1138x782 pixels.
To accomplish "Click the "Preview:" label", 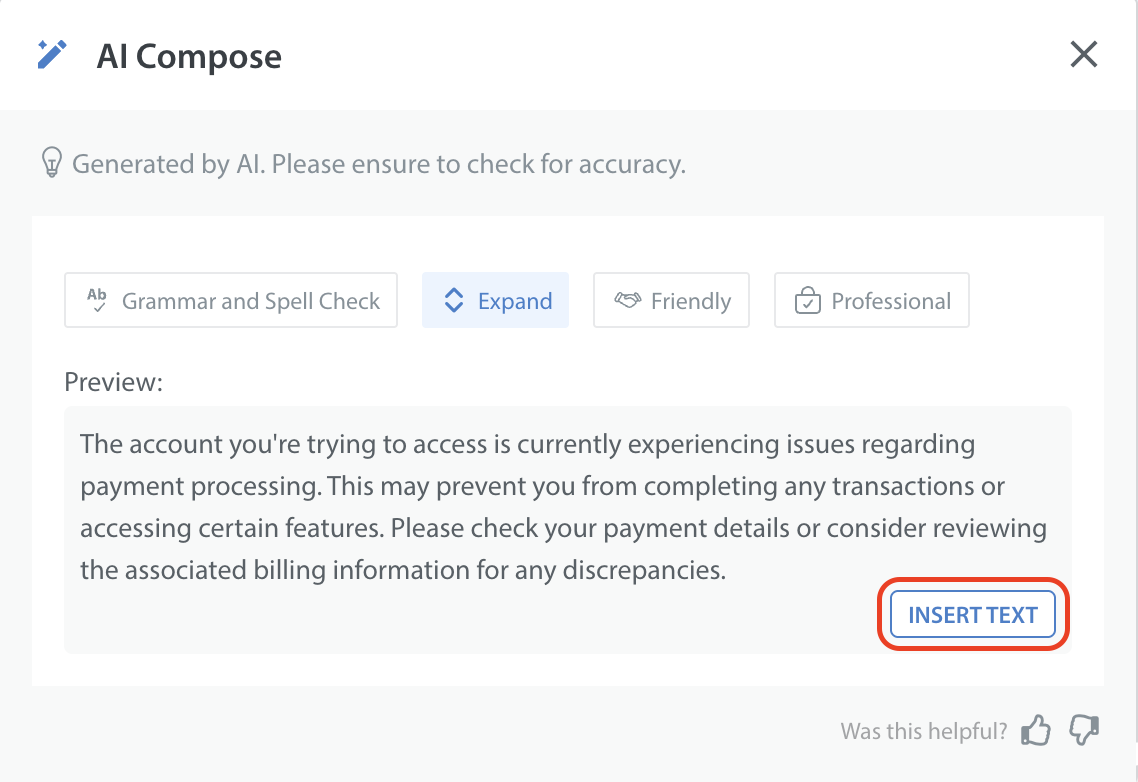I will click(113, 382).
